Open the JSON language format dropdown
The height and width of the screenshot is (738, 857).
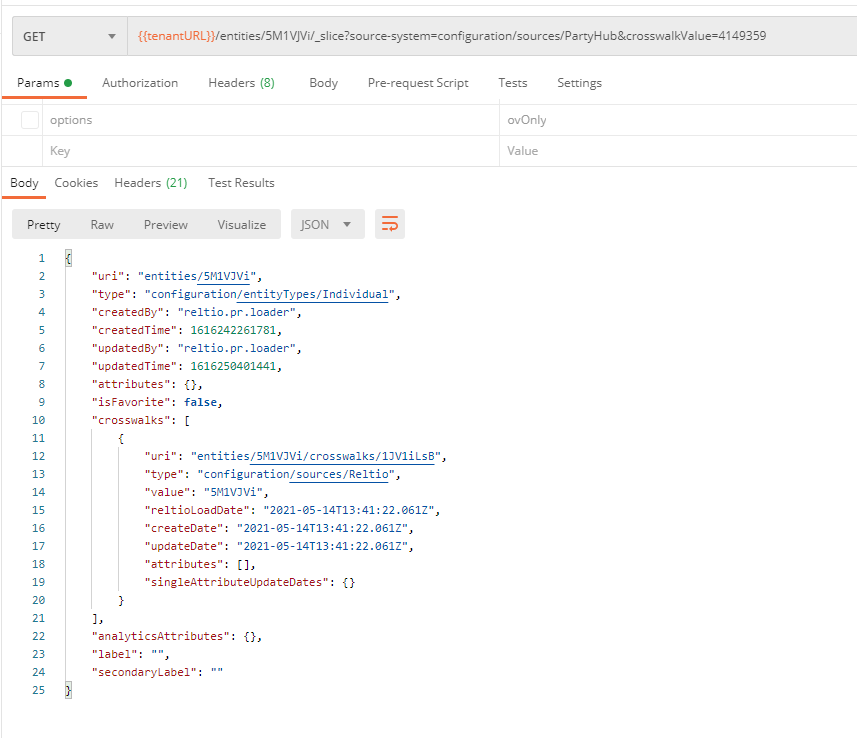tap(327, 224)
